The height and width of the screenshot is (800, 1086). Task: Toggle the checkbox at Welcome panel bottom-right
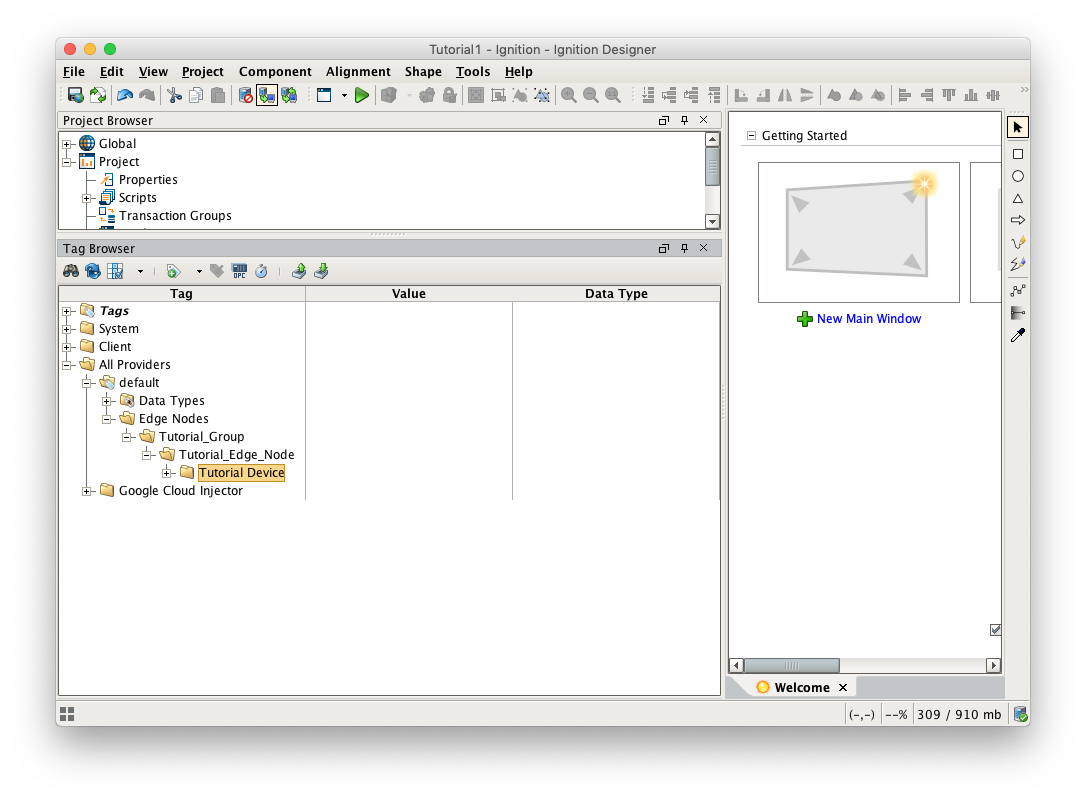[x=995, y=629]
